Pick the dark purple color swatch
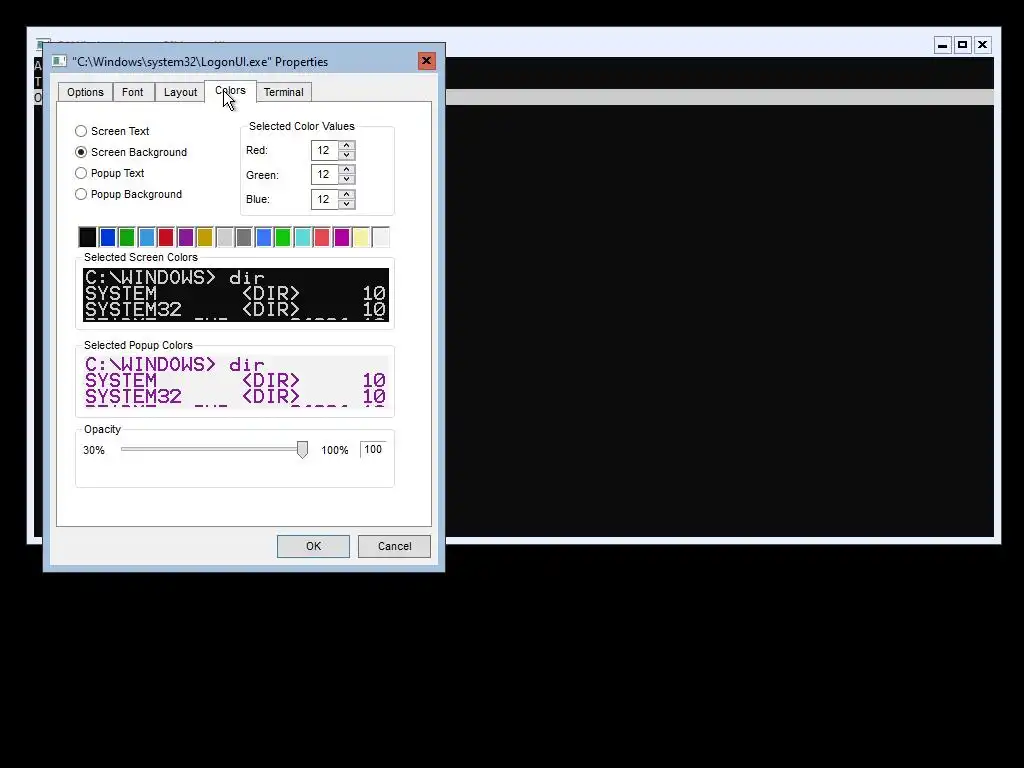This screenshot has width=1024, height=768. tap(185, 237)
